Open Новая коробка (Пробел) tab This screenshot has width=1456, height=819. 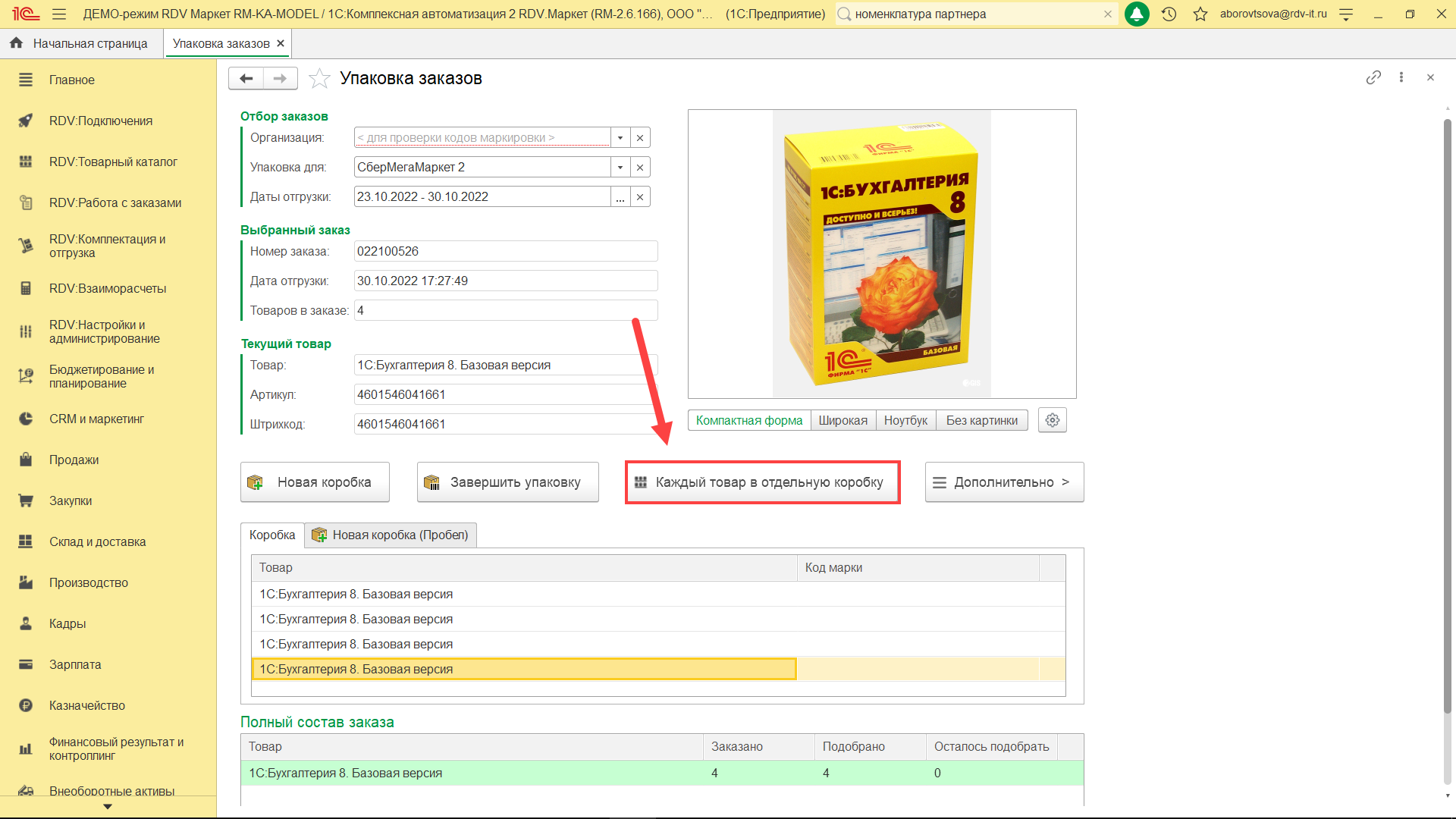point(391,535)
